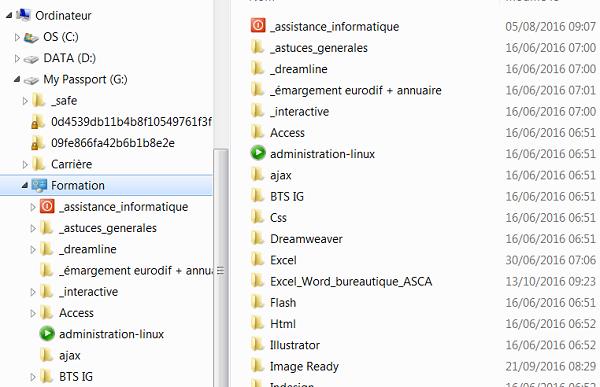Click red power icon of _assistance_informatique in tree
Image resolution: width=600 pixels, height=387 pixels.
pos(47,206)
